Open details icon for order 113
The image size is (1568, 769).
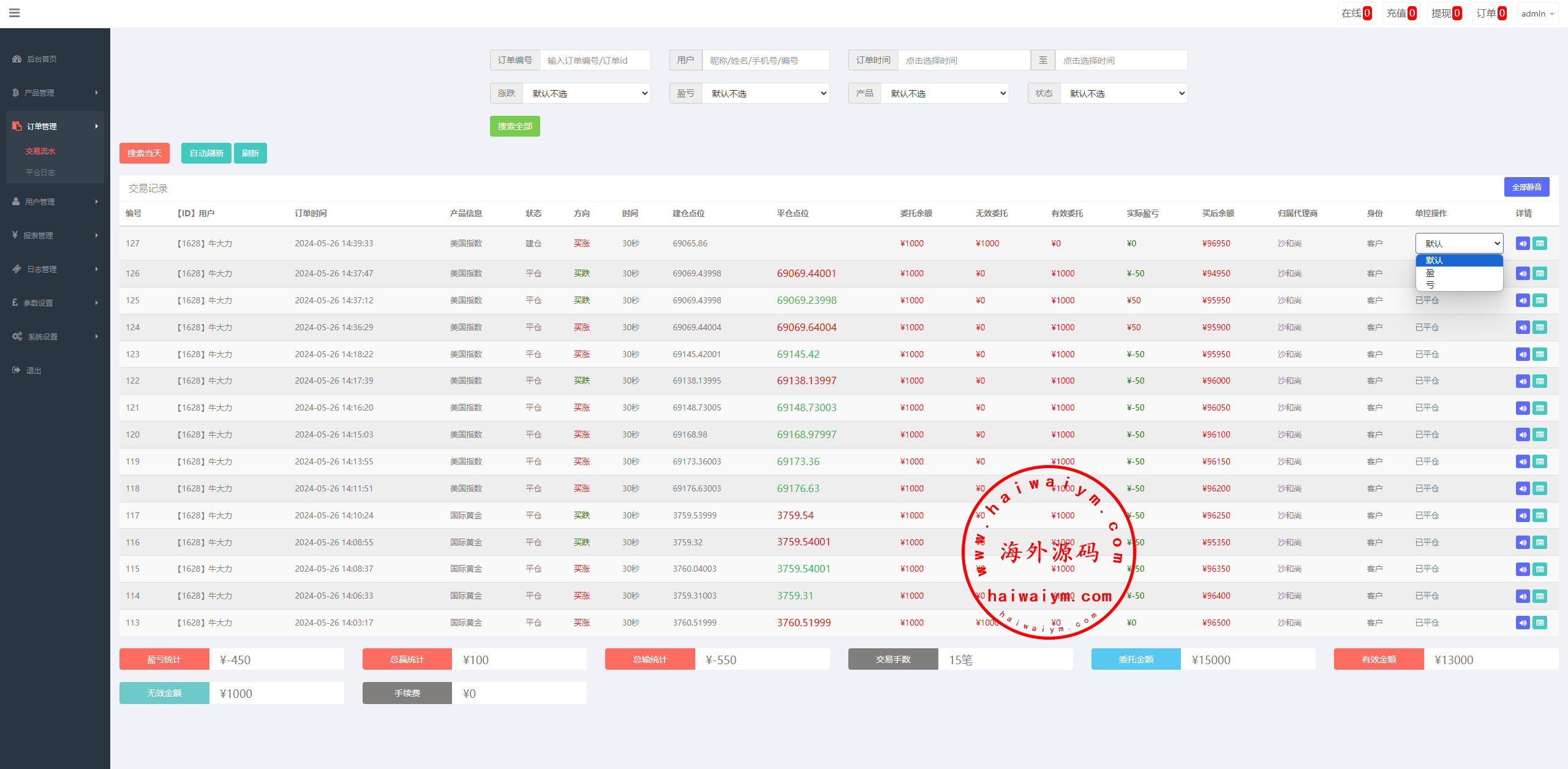1540,623
